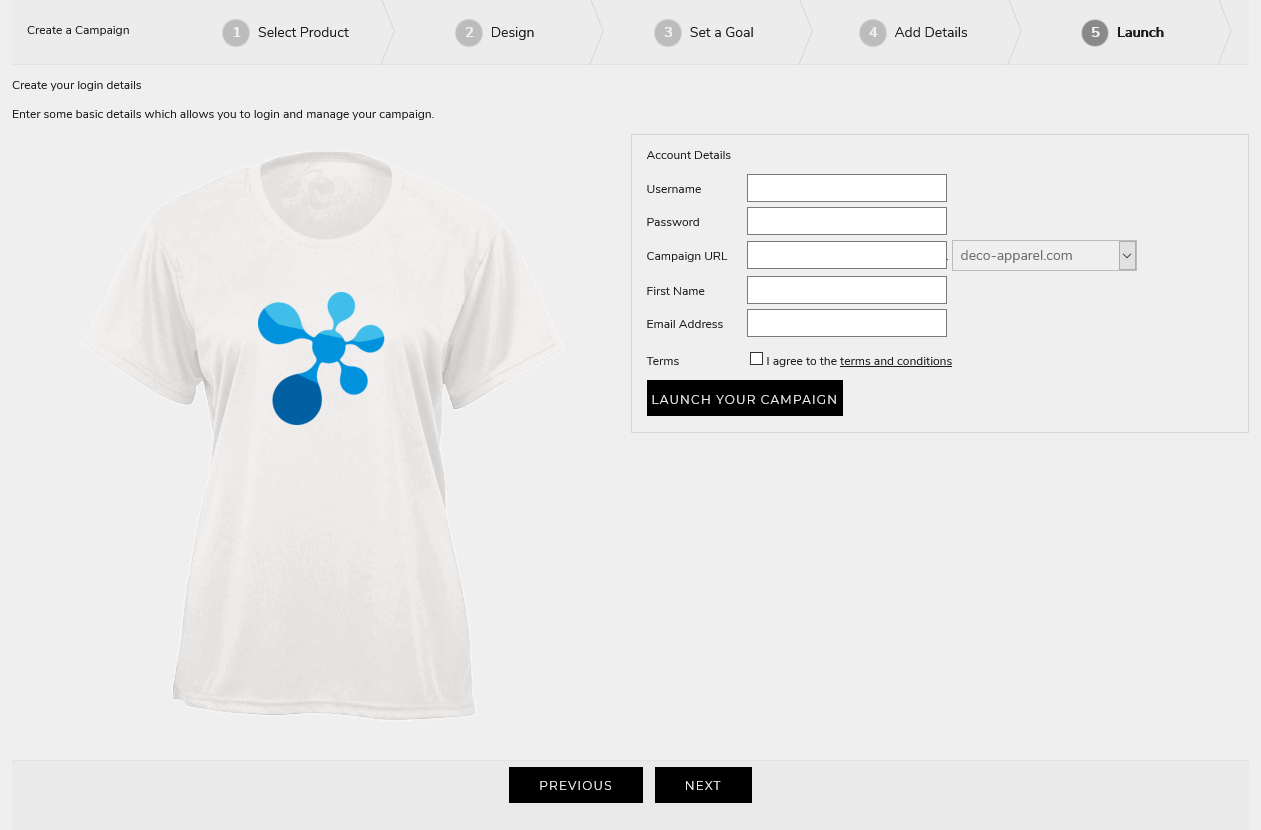The height and width of the screenshot is (830, 1261).
Task: Click the domain dropdown arrow button
Action: (1127, 255)
